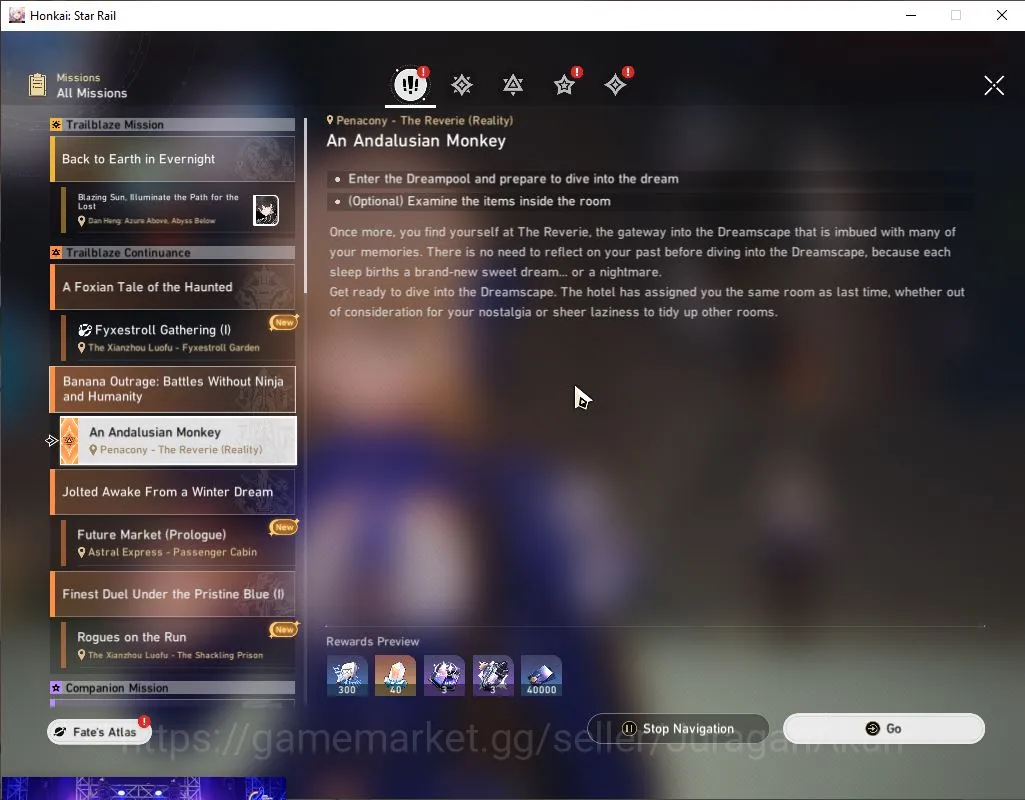Select the star-shaped Companion Mission filter icon

tap(564, 85)
